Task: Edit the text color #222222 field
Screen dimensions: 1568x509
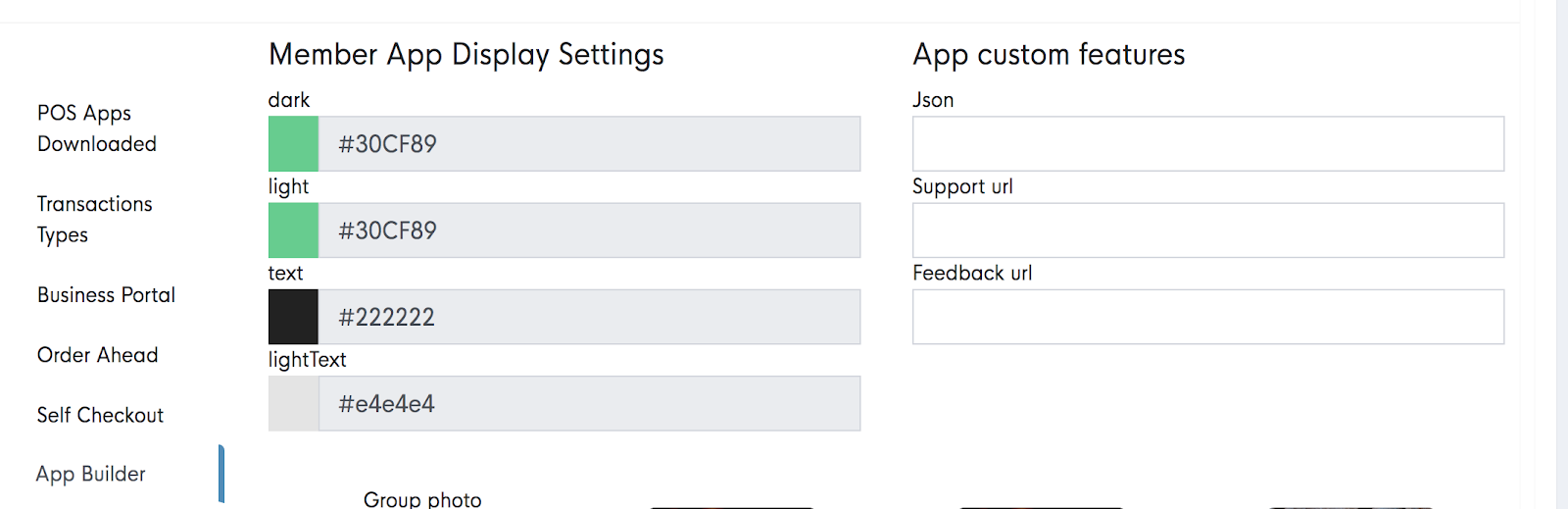Action: click(x=590, y=317)
